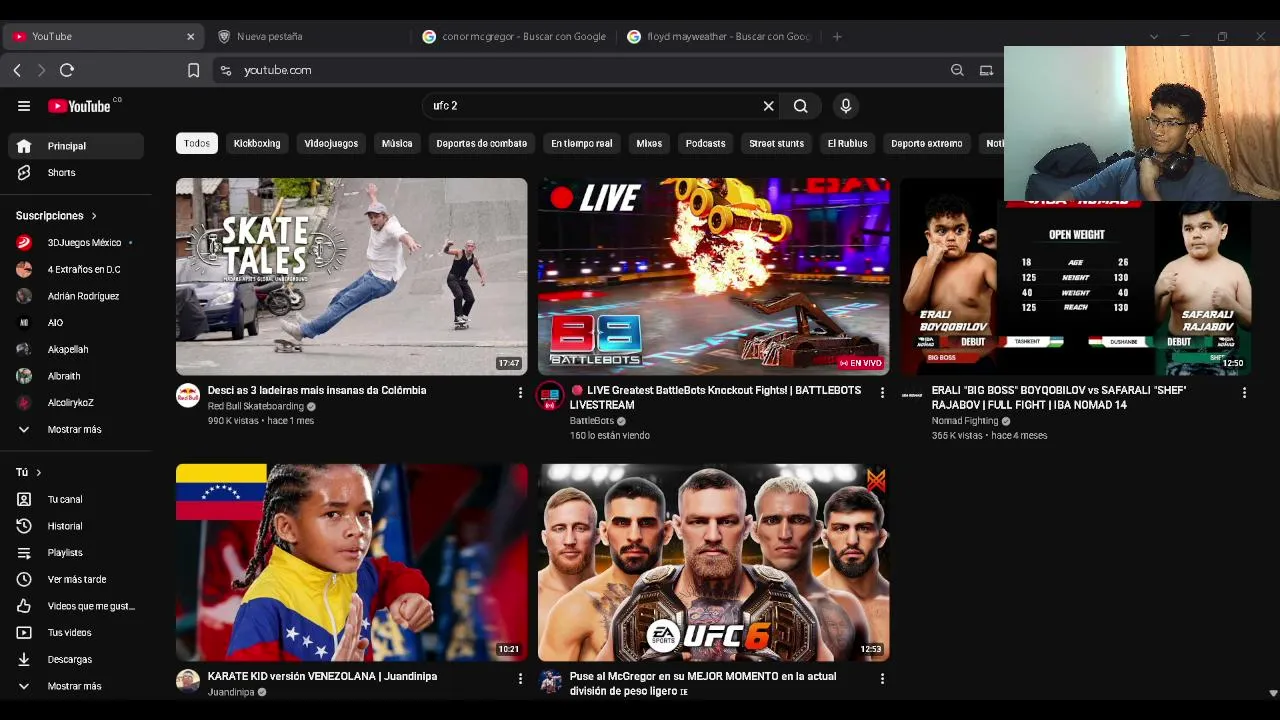Play the EA UFC 6 McGregor thumbnail

pyautogui.click(x=713, y=562)
